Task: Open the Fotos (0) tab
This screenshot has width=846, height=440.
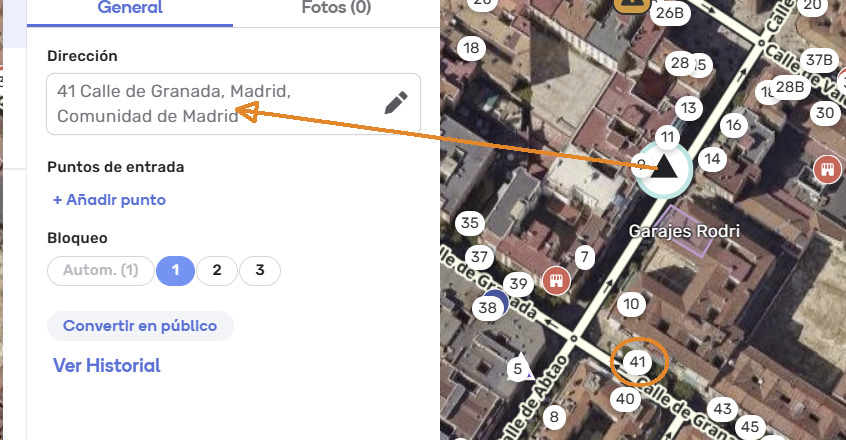Action: point(336,9)
